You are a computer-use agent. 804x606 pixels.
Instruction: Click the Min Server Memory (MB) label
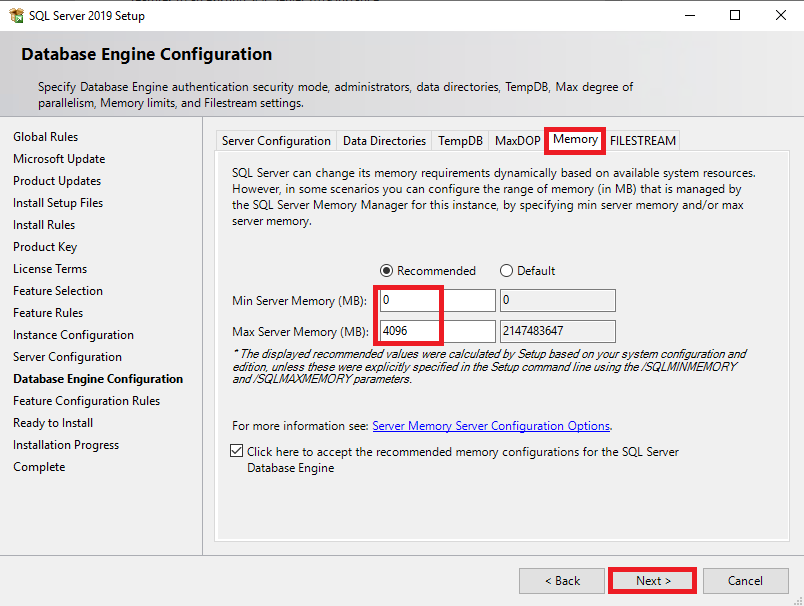[299, 301]
